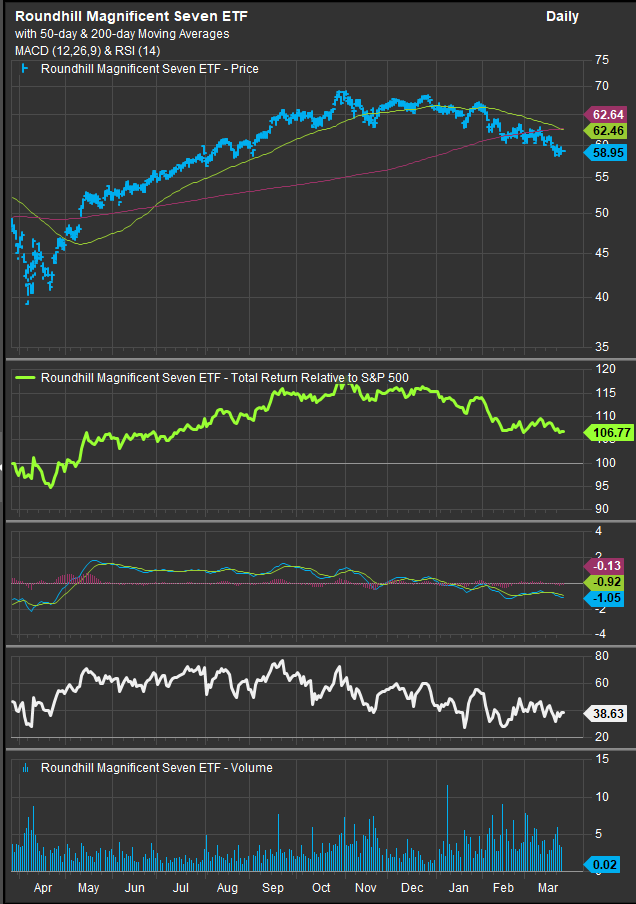Click the Oct label on the date axis
Viewport: 636px width, 904px height.
[321, 888]
